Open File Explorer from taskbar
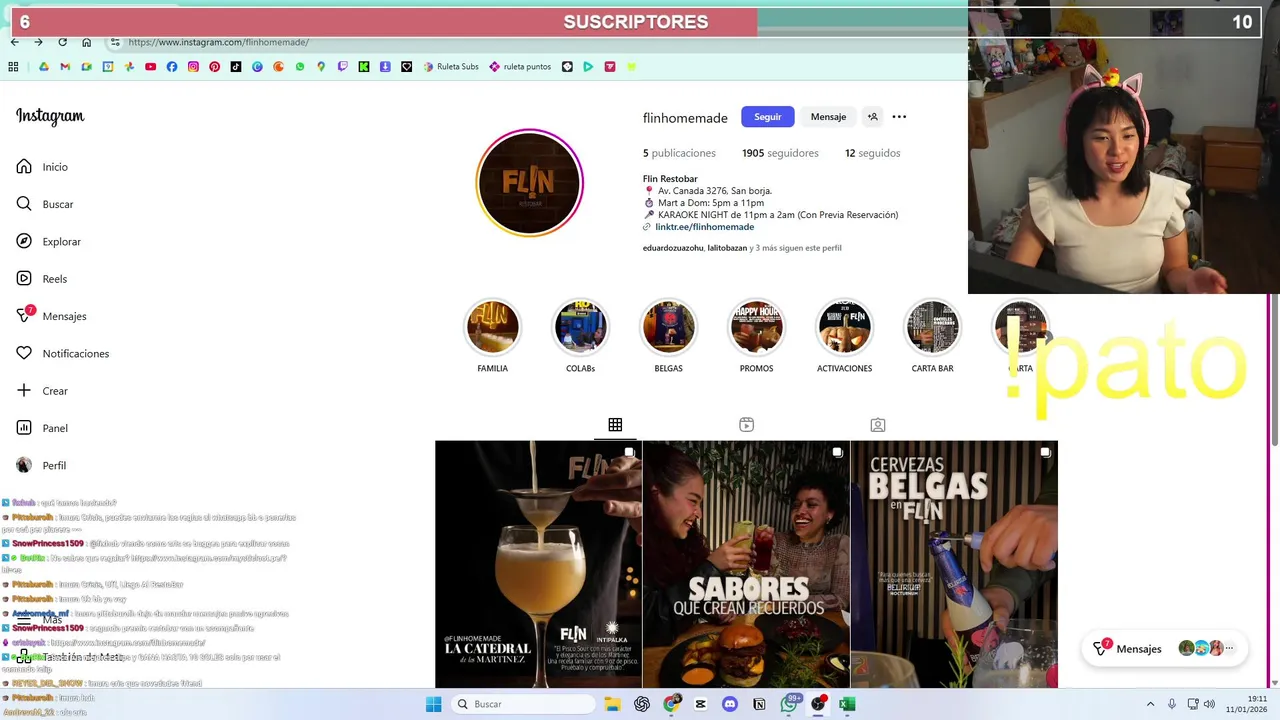1280x720 pixels. coord(611,704)
